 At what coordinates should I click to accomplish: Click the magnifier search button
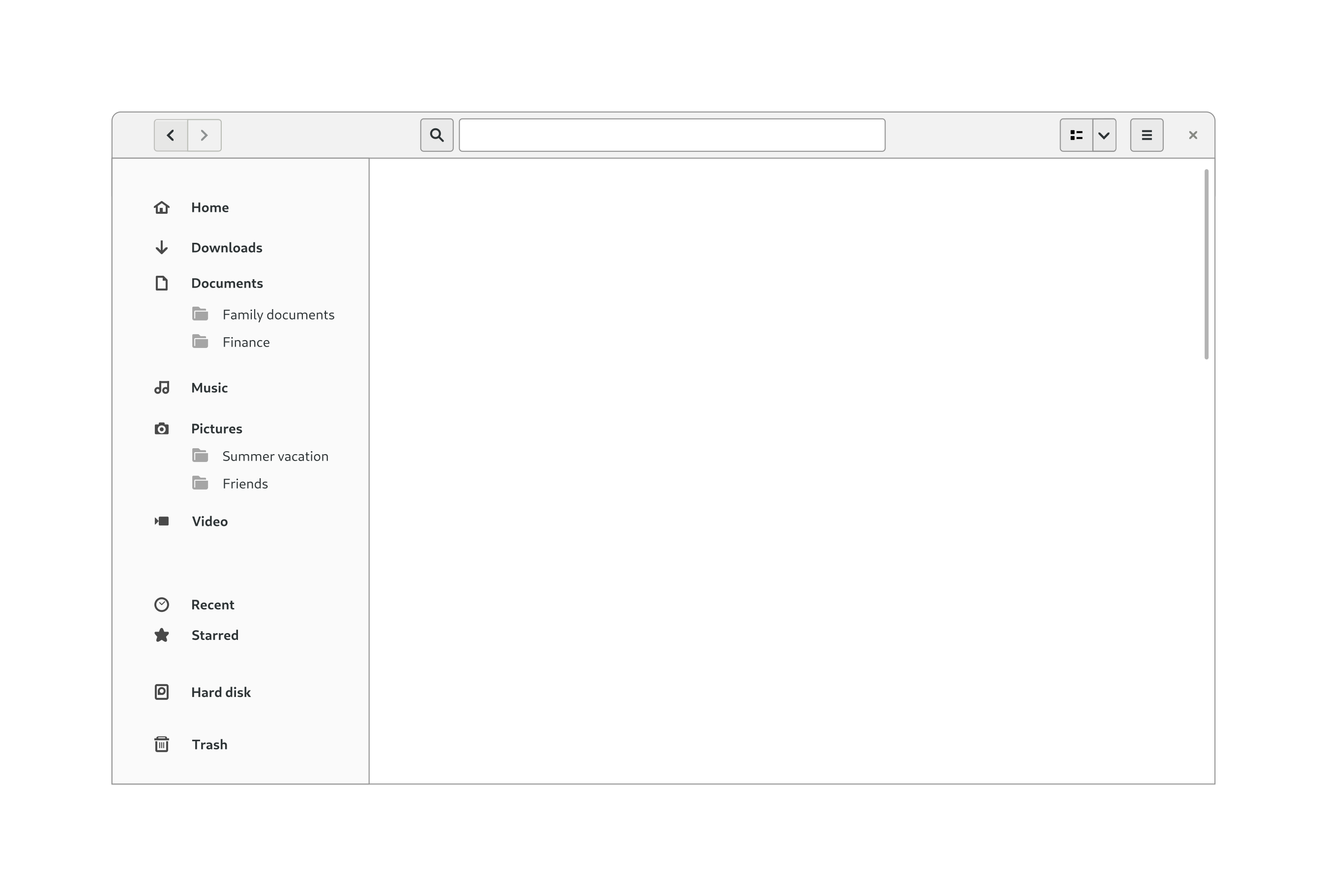437,135
